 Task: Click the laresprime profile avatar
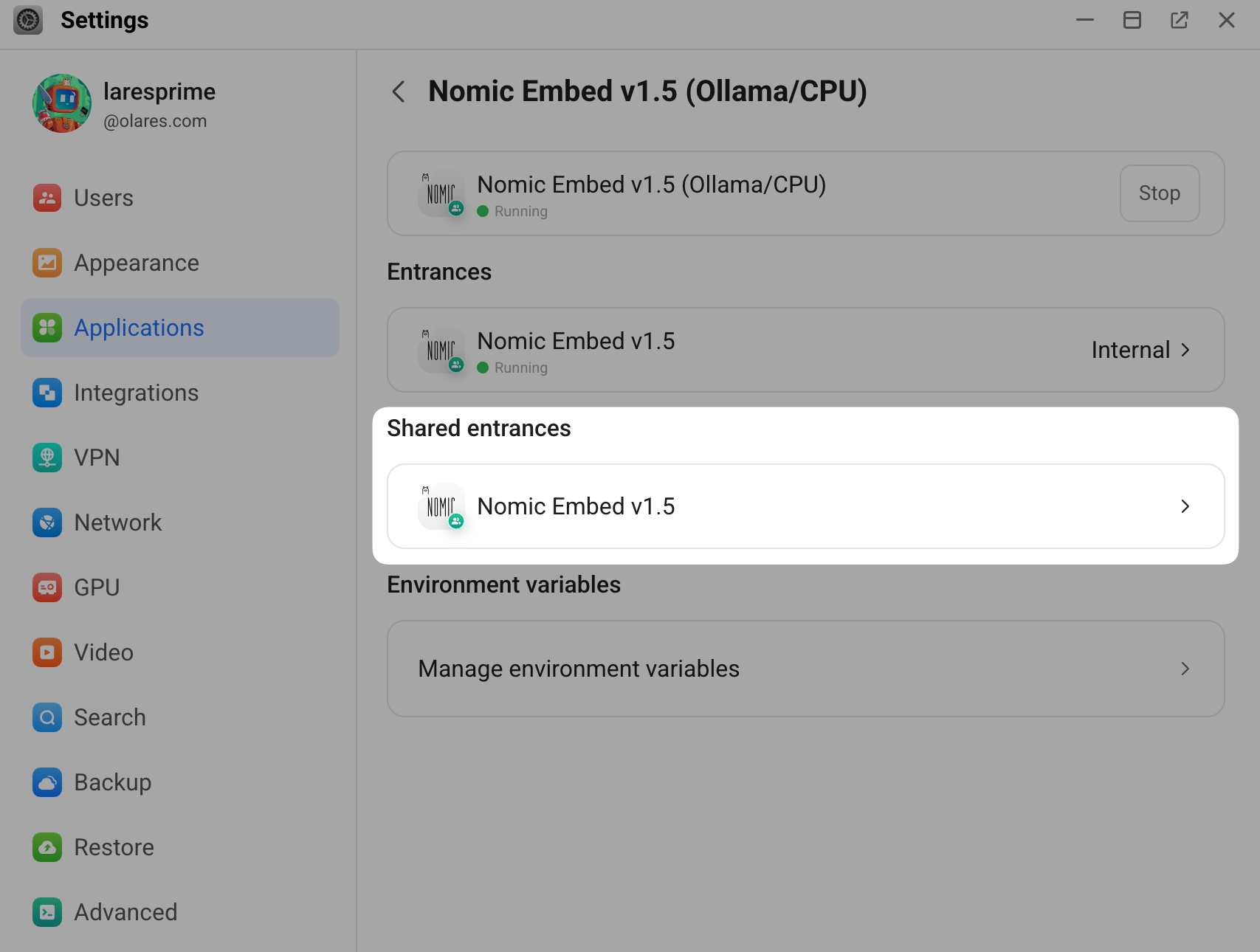[62, 103]
